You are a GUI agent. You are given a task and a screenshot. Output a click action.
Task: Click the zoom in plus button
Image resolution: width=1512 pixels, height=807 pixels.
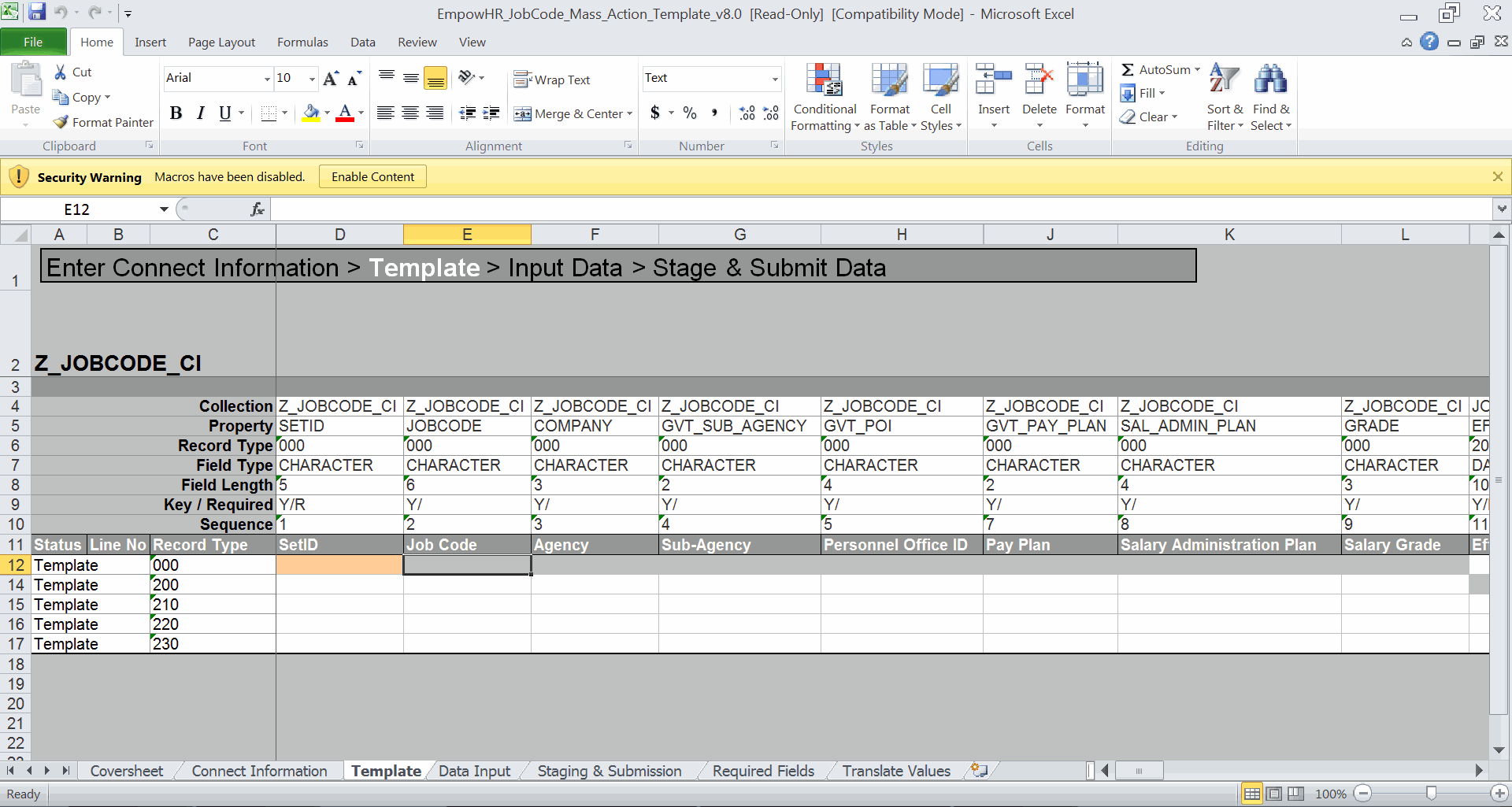click(1499, 794)
